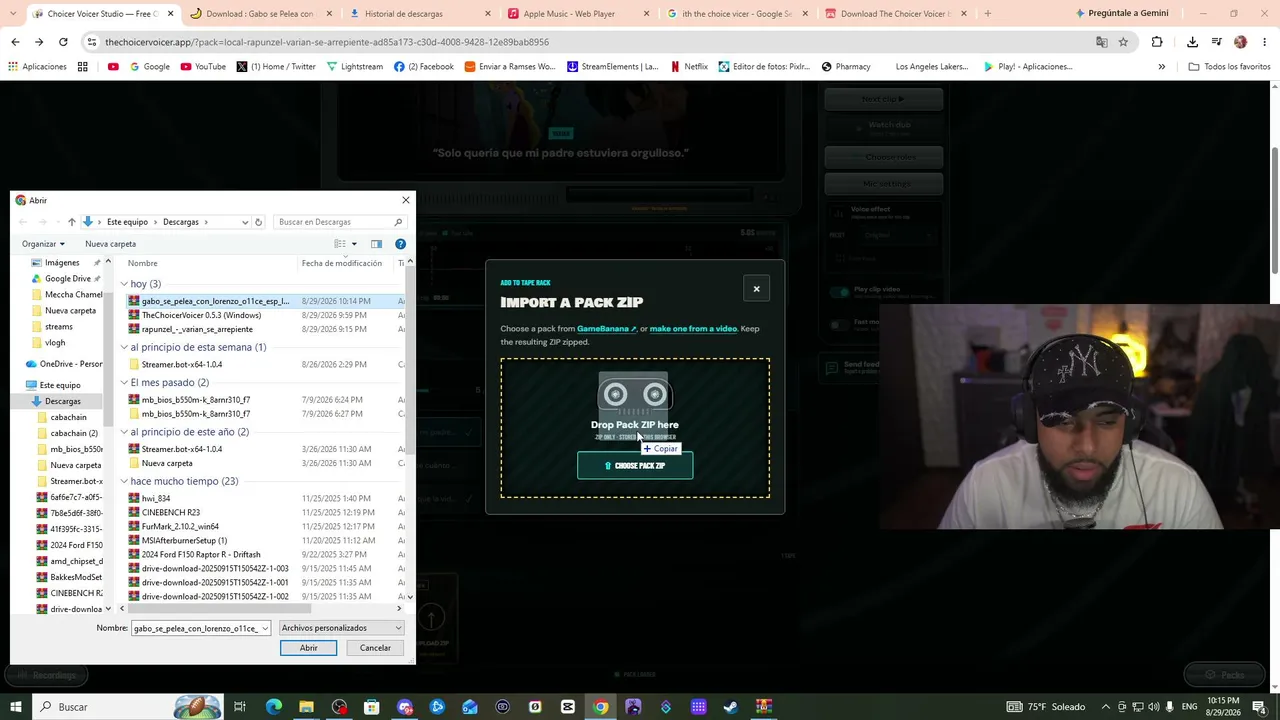Open the GameBanana link
Viewport: 1280px width, 720px height.
click(607, 328)
